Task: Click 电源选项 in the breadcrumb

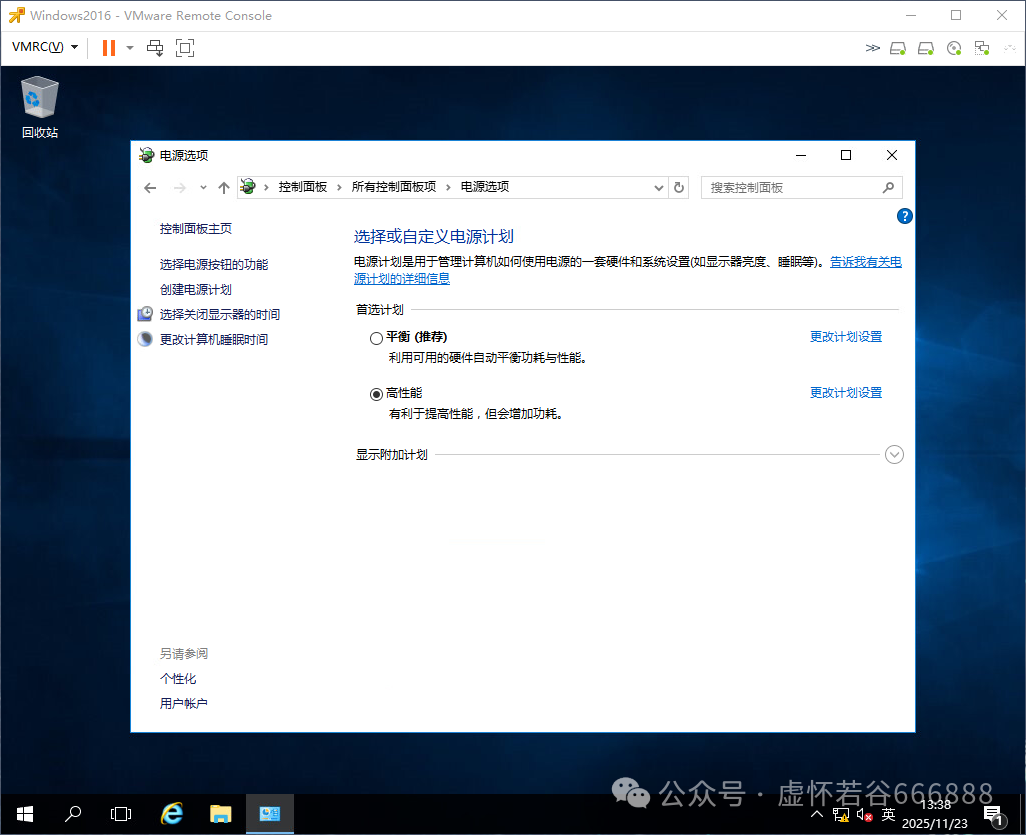Action: [484, 187]
